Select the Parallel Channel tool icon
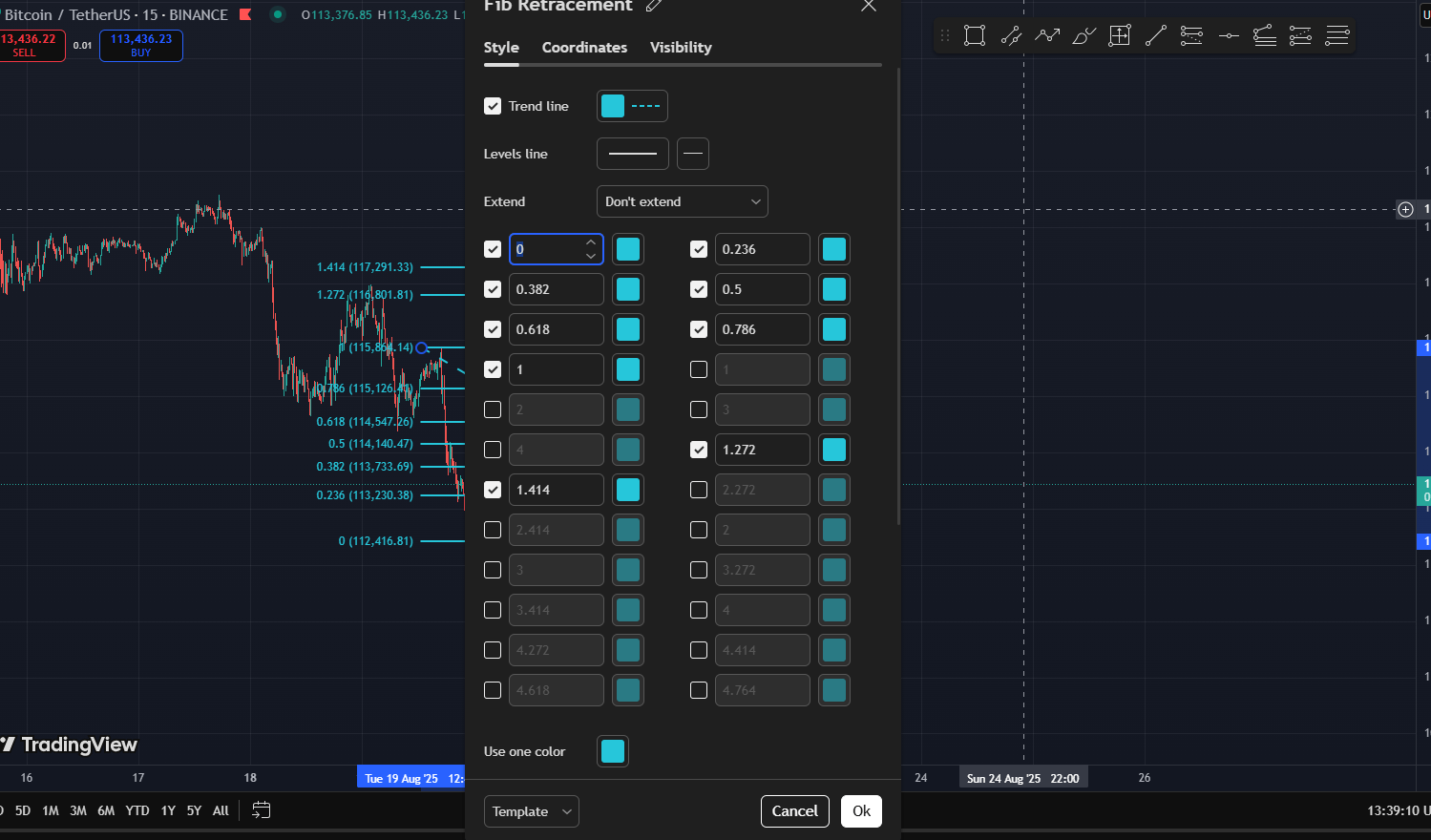The width and height of the screenshot is (1431, 840). 1011,36
